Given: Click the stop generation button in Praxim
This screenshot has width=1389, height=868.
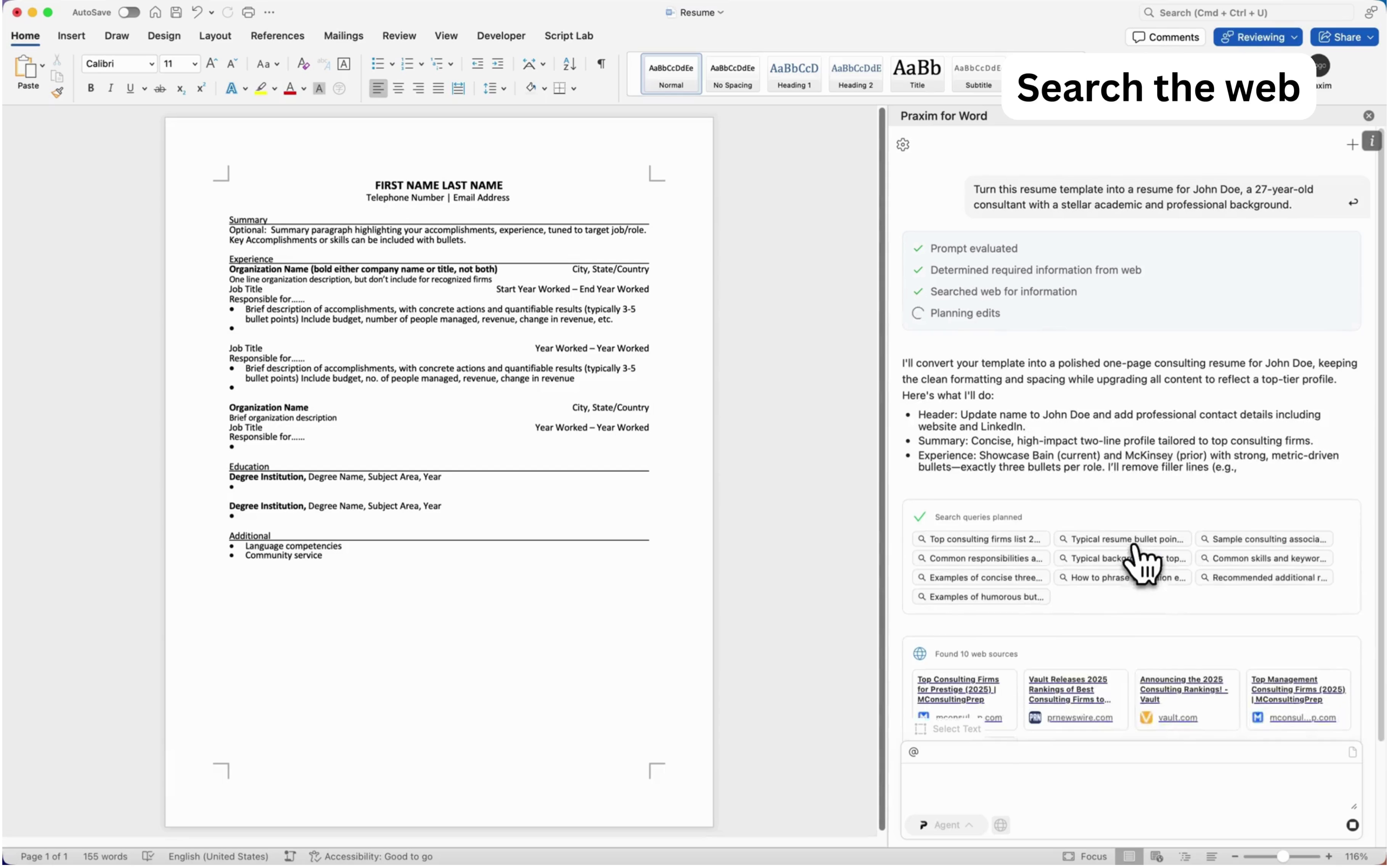Looking at the screenshot, I should 1352,825.
